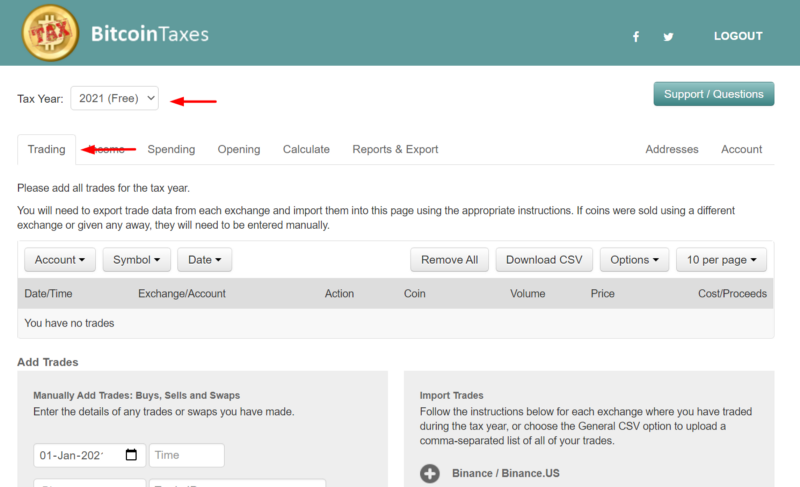800x487 pixels.
Task: Open the Account filter dropdown
Action: point(60,260)
